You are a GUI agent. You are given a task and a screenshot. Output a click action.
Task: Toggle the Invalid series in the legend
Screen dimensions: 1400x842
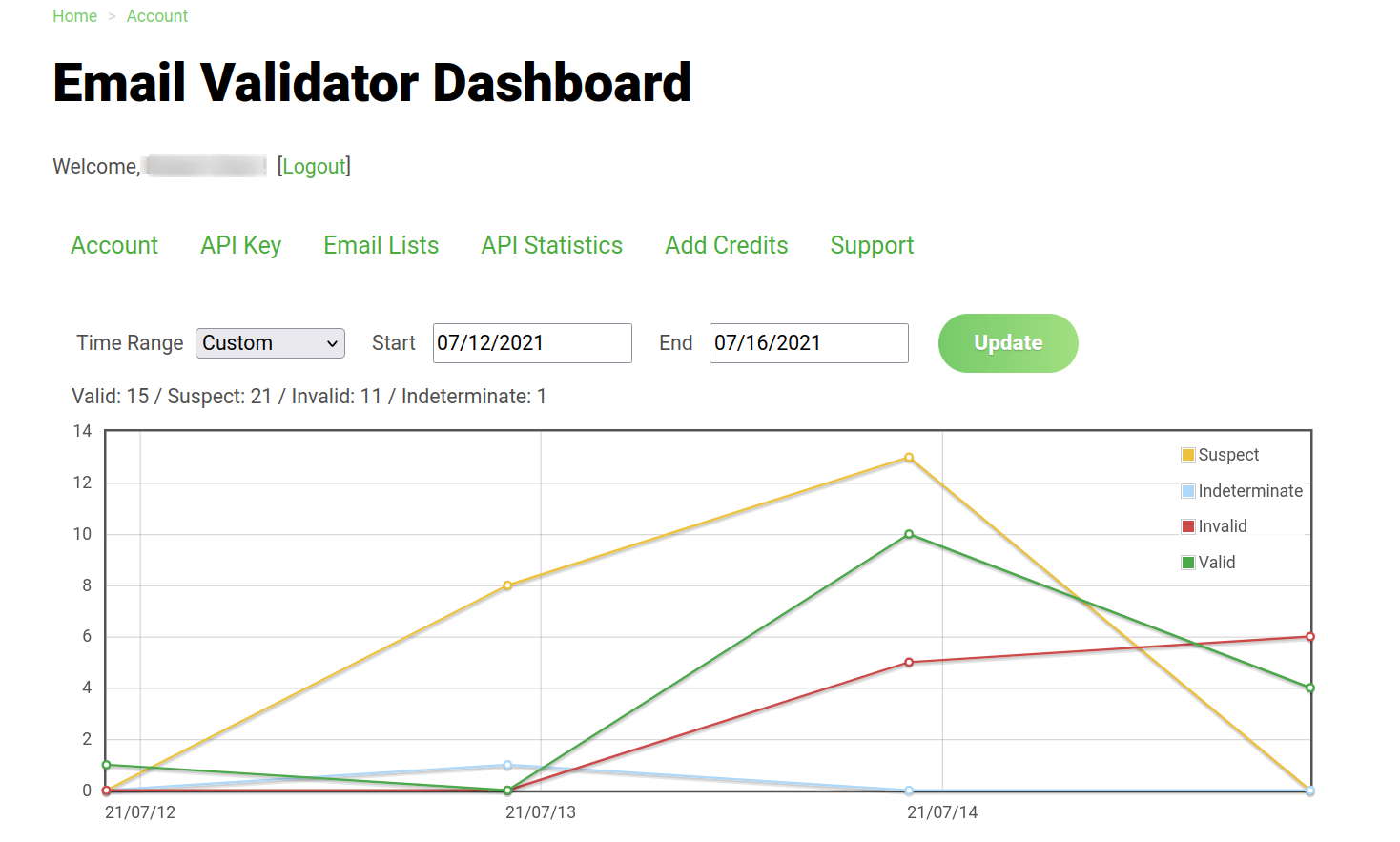pos(1189,526)
